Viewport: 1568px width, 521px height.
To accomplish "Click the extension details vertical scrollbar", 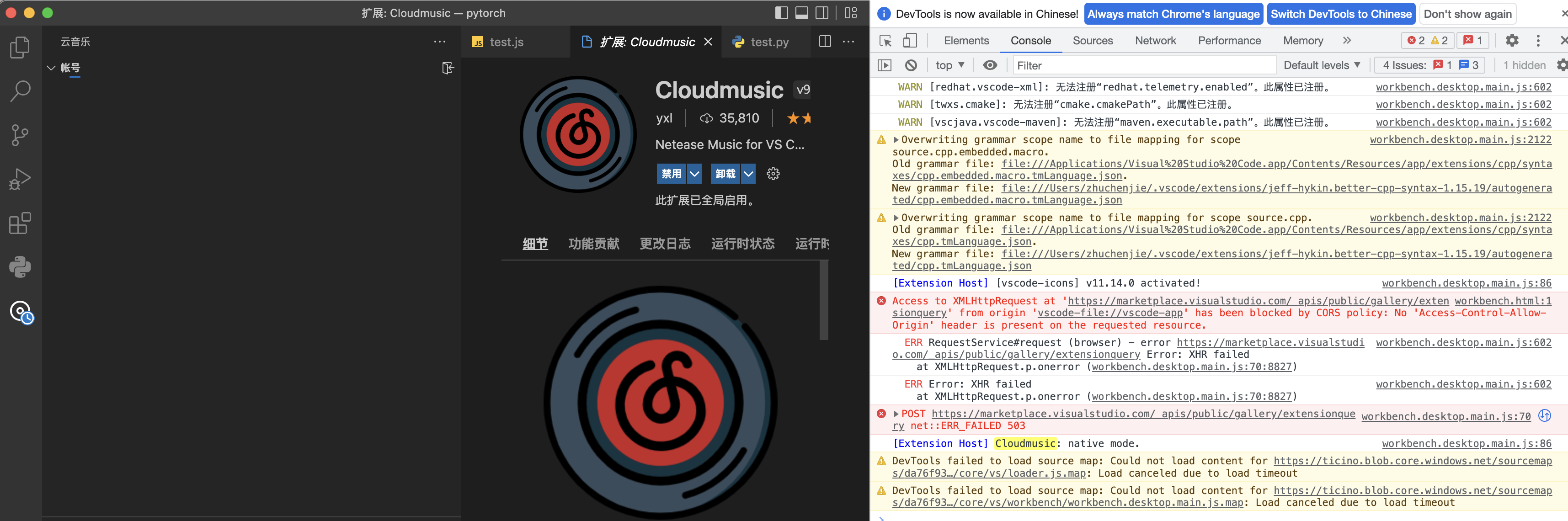I will click(824, 300).
